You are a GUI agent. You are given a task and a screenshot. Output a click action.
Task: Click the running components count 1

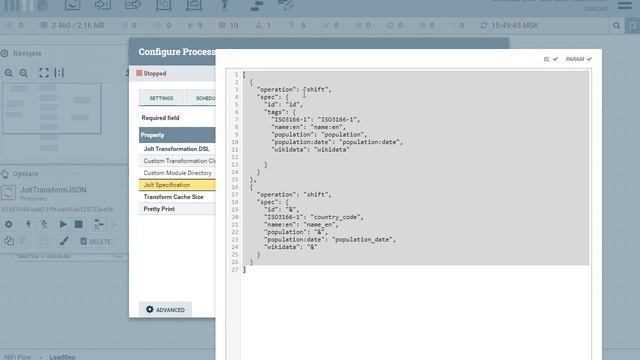point(195,25)
